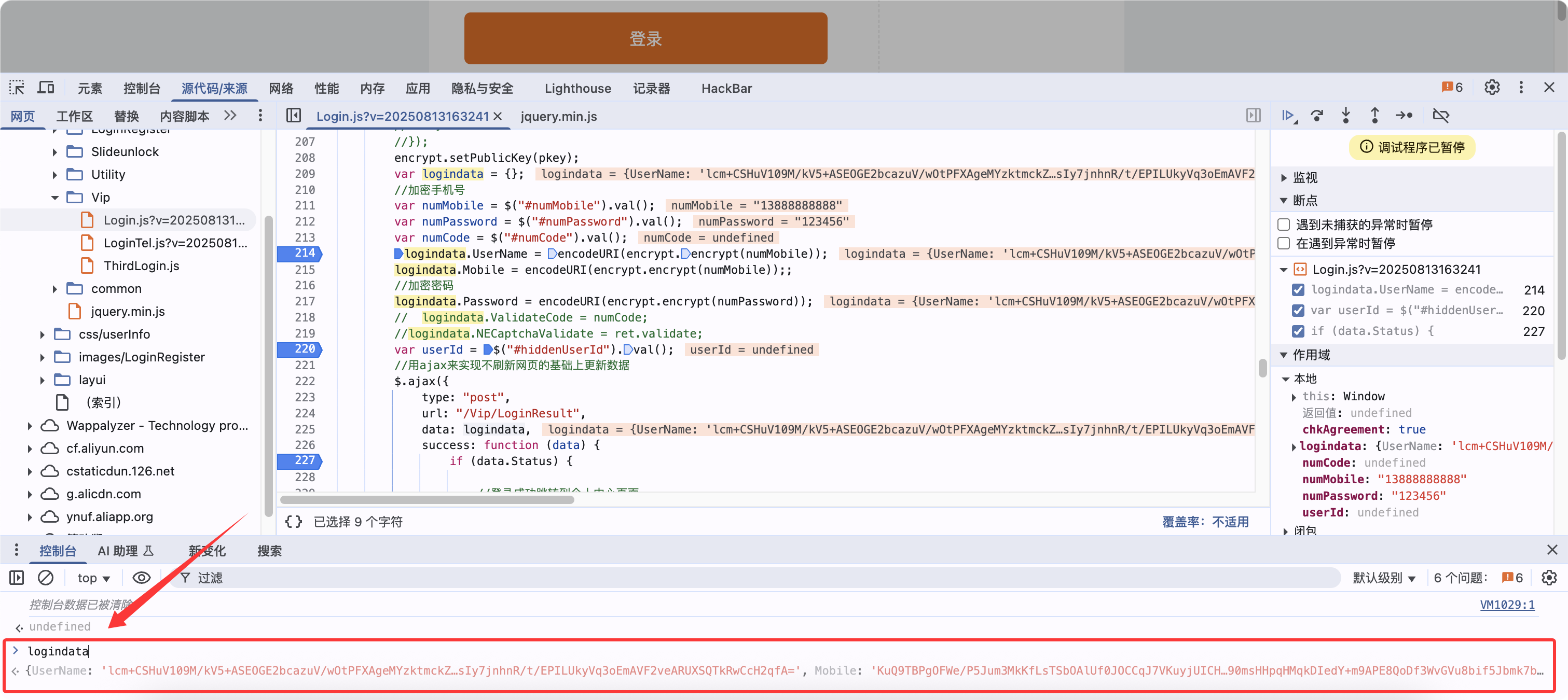Open the top context dropdown
The width and height of the screenshot is (1568, 700).
(93, 578)
